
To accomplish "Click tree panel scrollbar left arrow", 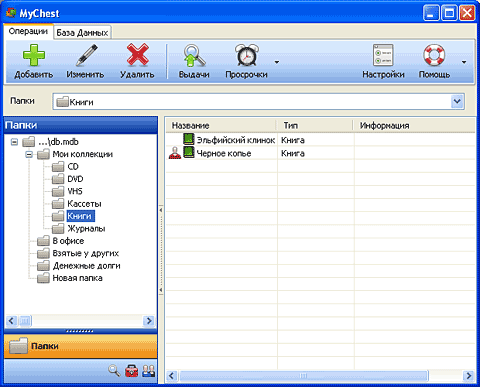I will [11, 321].
